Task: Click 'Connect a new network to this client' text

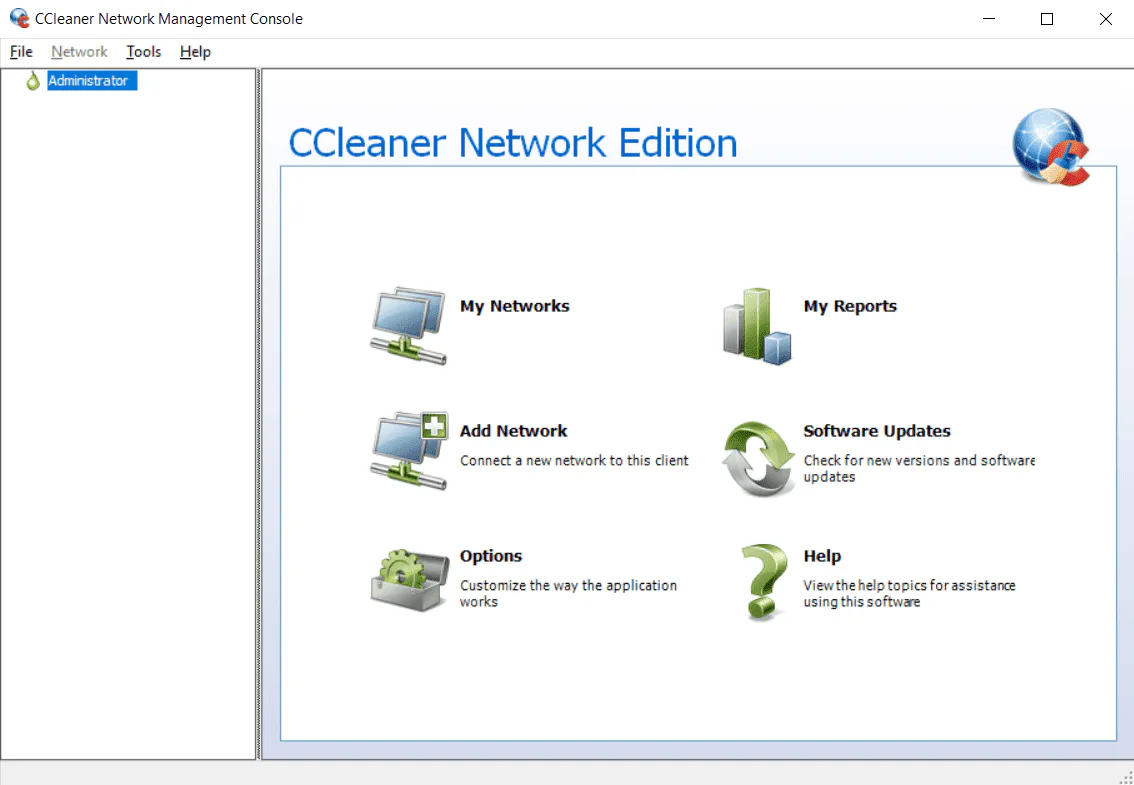Action: click(574, 461)
